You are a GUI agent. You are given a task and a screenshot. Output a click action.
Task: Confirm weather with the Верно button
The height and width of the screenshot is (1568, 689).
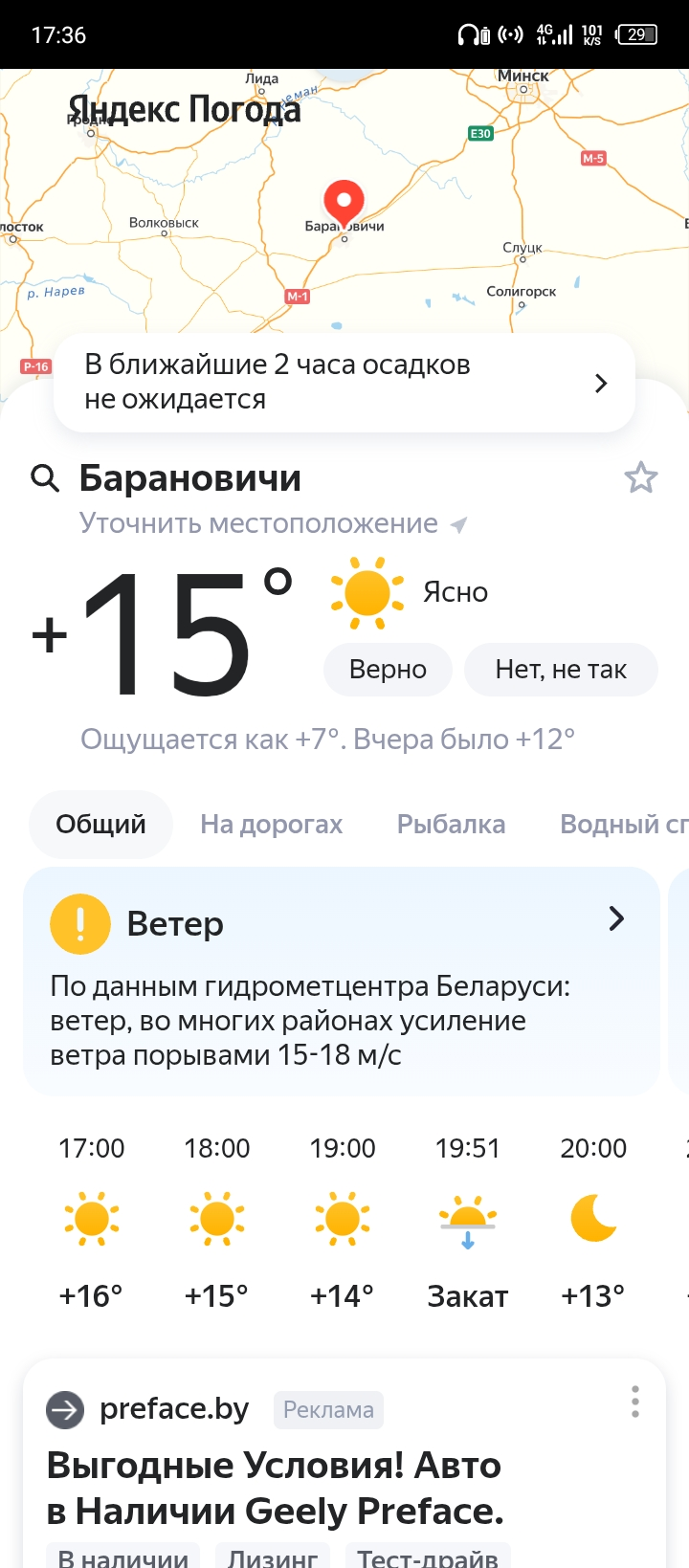388,670
